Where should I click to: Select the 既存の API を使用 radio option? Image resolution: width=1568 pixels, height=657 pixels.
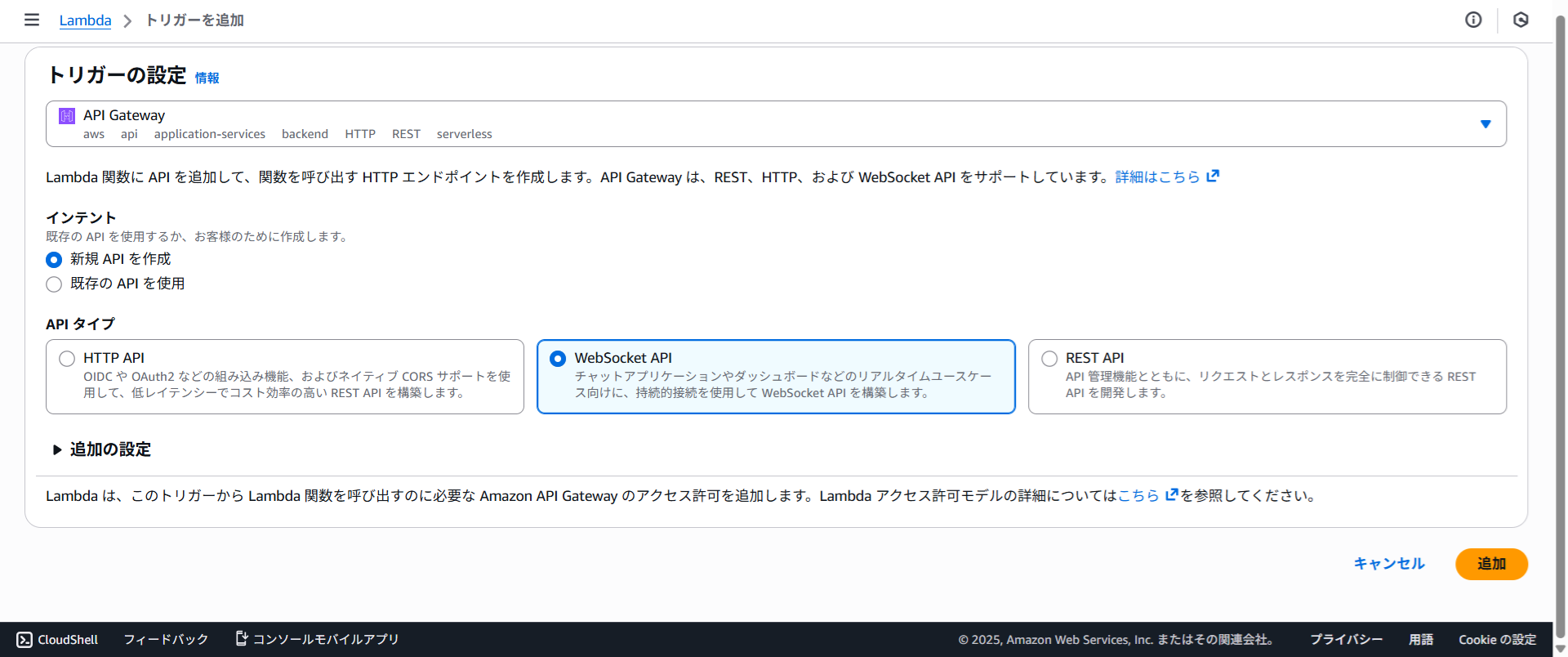(54, 284)
